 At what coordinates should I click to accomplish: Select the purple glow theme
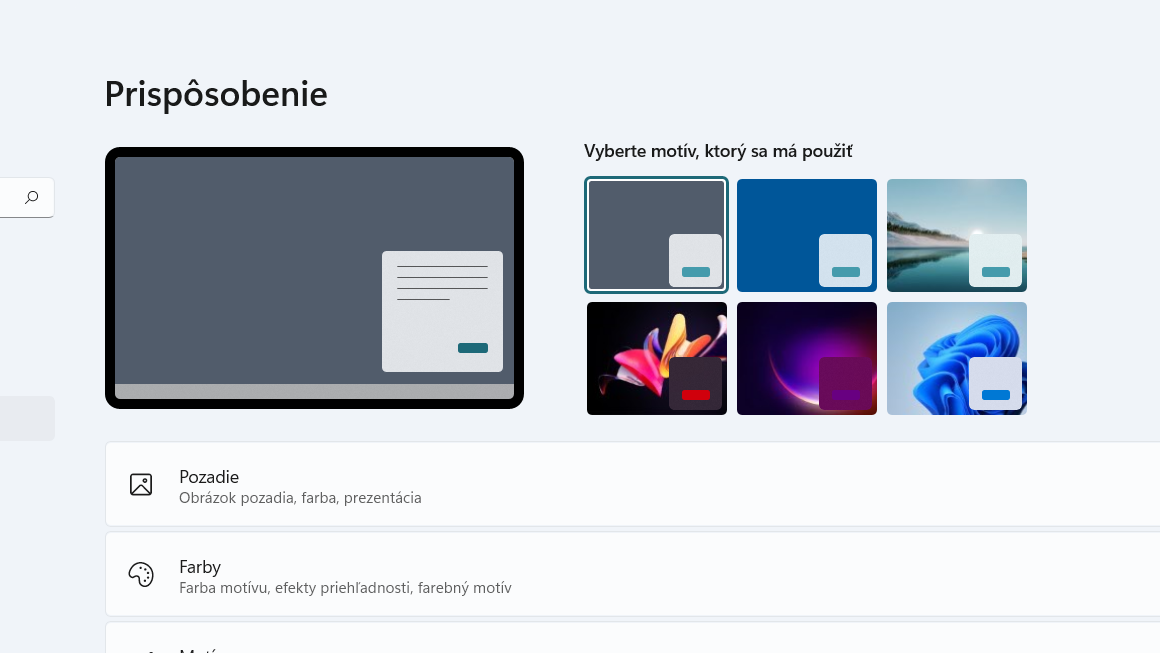pyautogui.click(x=806, y=358)
